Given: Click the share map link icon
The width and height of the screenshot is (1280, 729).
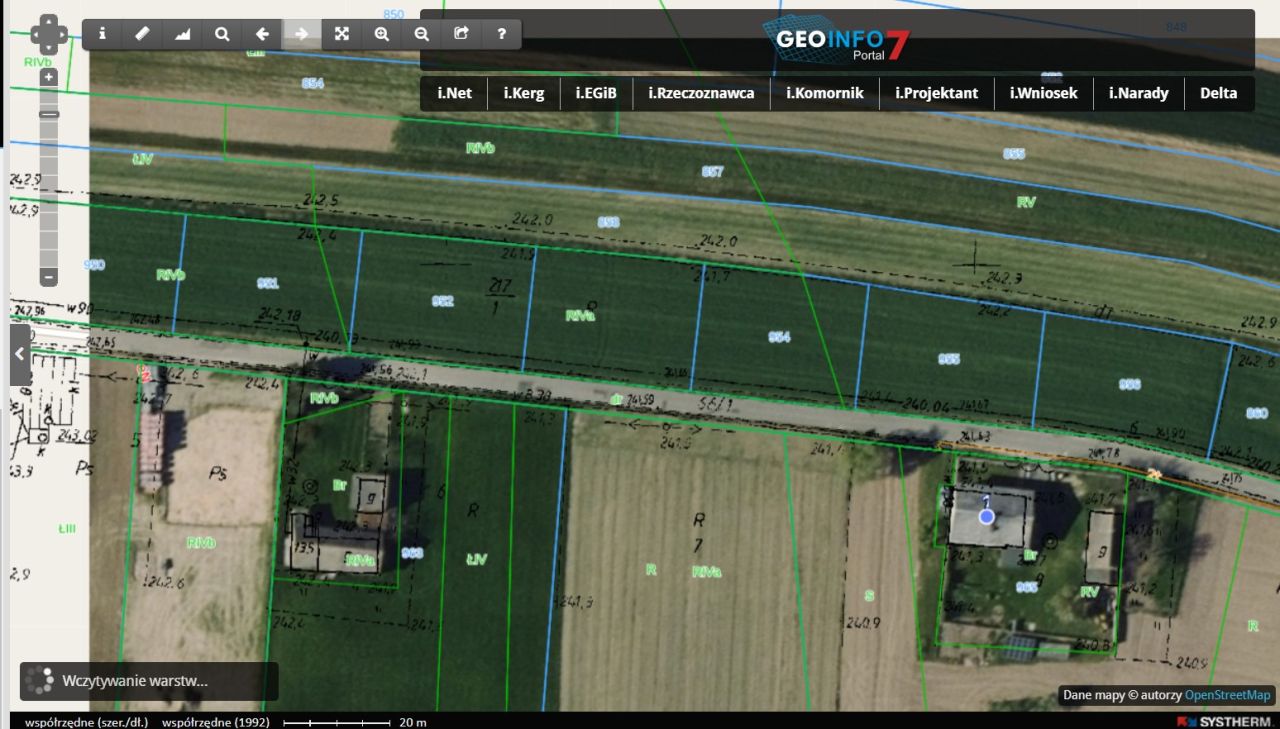Looking at the screenshot, I should coord(462,34).
